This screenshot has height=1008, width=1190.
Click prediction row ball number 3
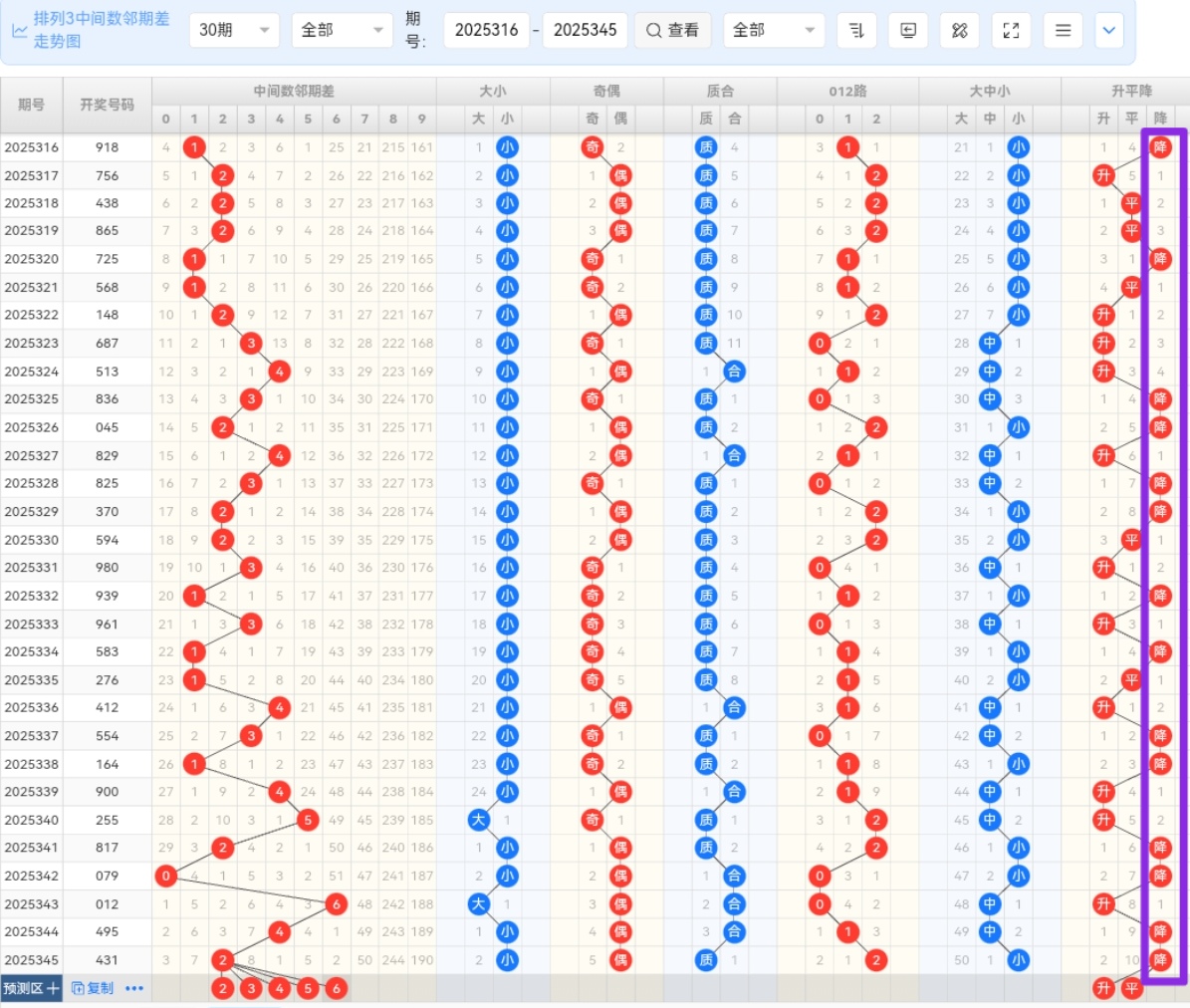(251, 988)
